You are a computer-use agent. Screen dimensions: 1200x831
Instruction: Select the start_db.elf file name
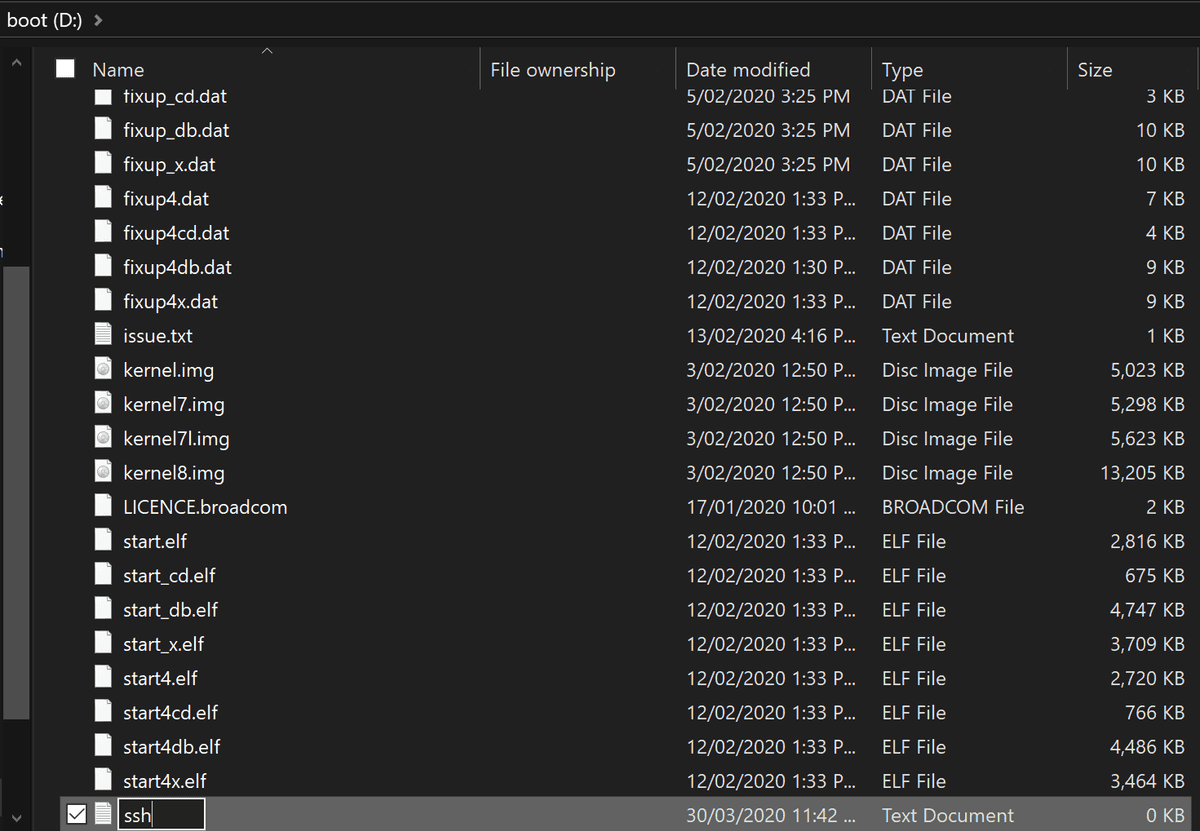pyautogui.click(x=170, y=610)
